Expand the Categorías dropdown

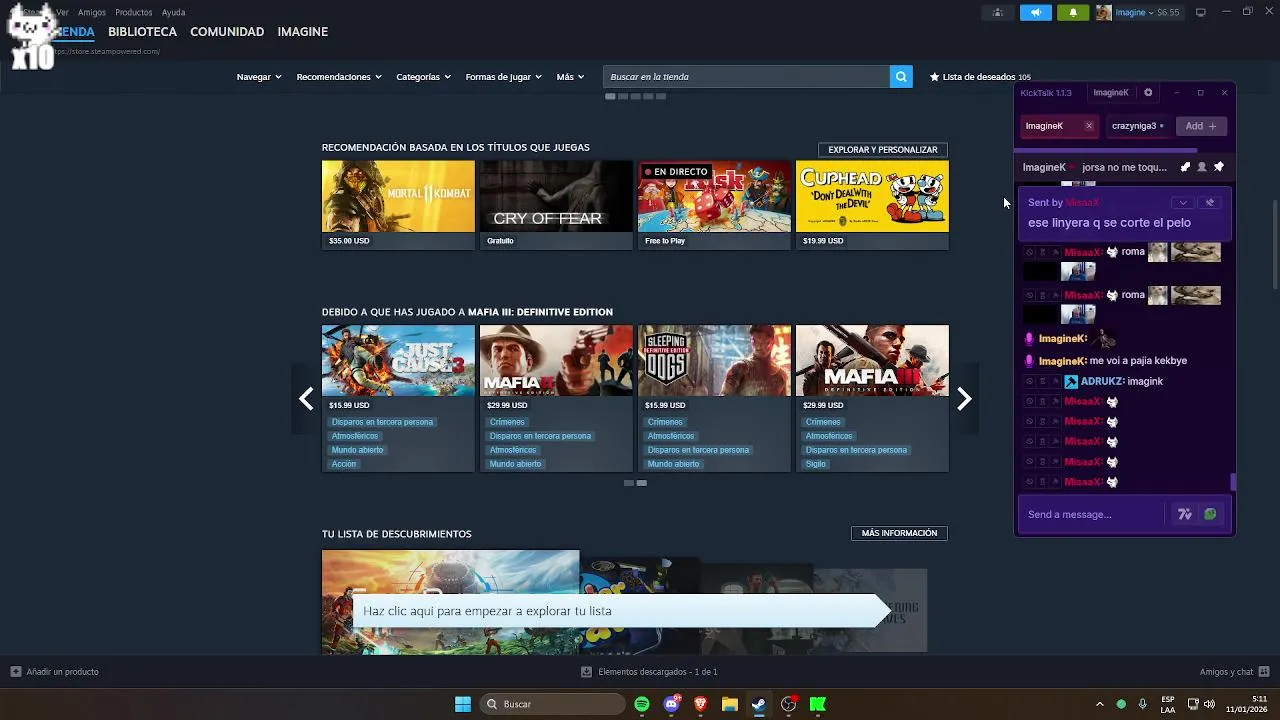point(423,77)
